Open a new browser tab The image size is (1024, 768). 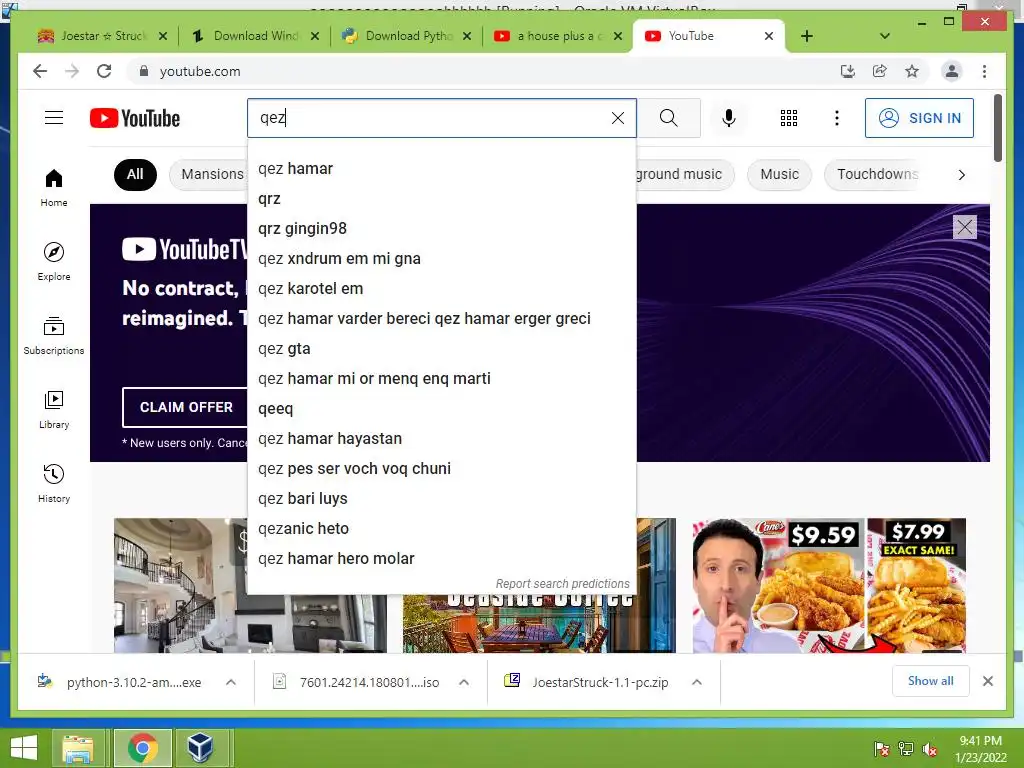click(807, 36)
